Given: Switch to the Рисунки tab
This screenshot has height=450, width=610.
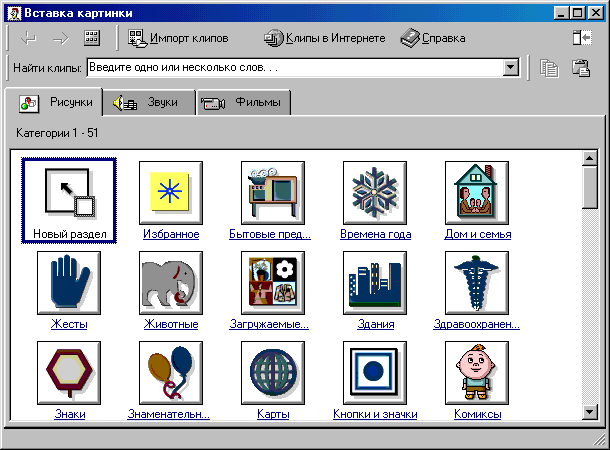Looking at the screenshot, I should click(54, 103).
